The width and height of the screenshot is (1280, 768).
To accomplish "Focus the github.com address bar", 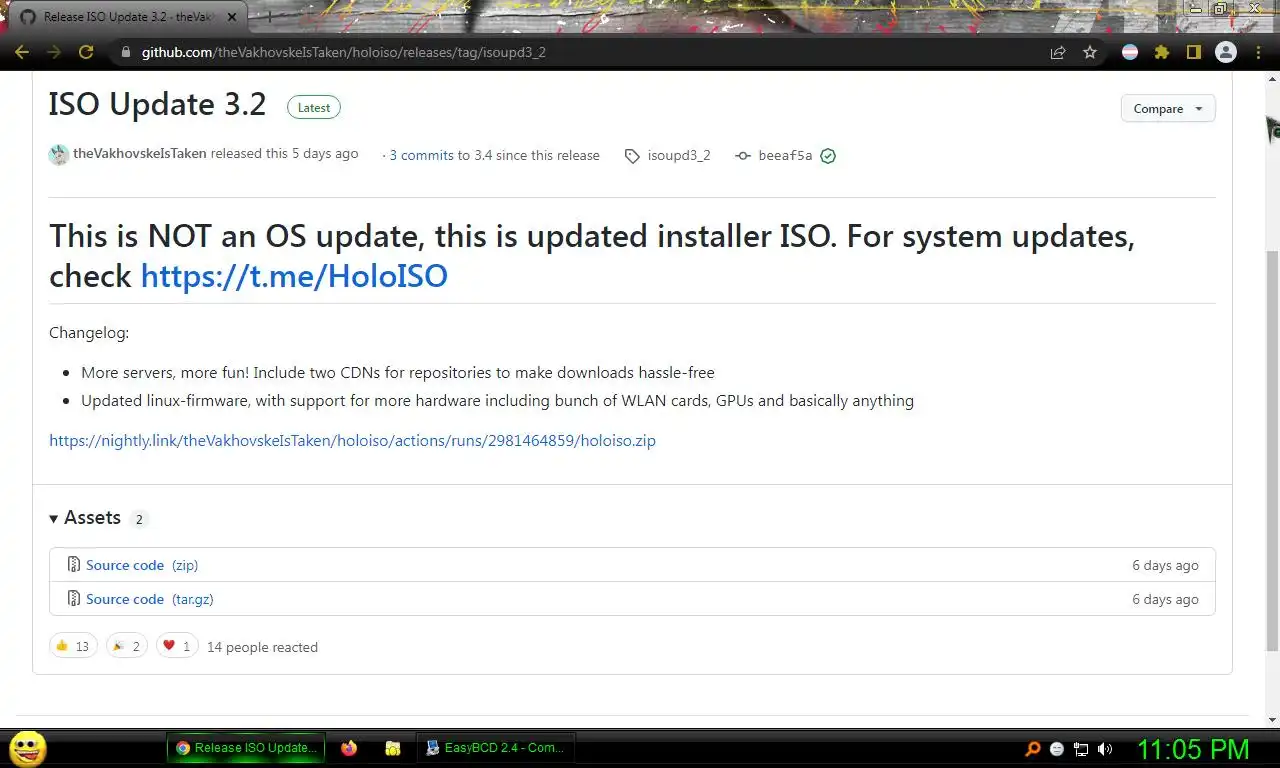I will point(580,52).
